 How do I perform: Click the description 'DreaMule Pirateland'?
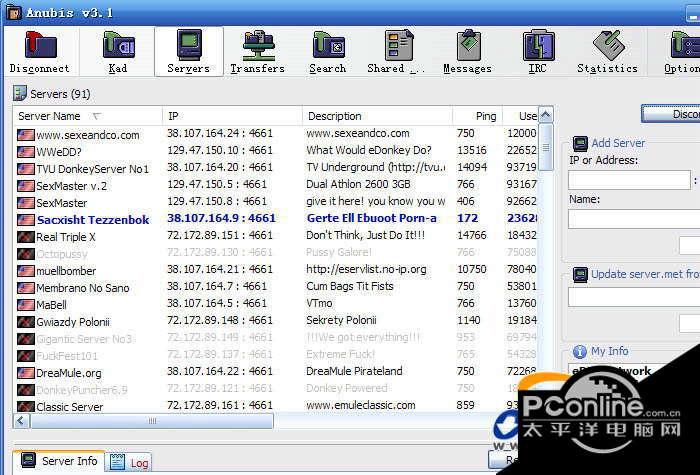pos(354,371)
